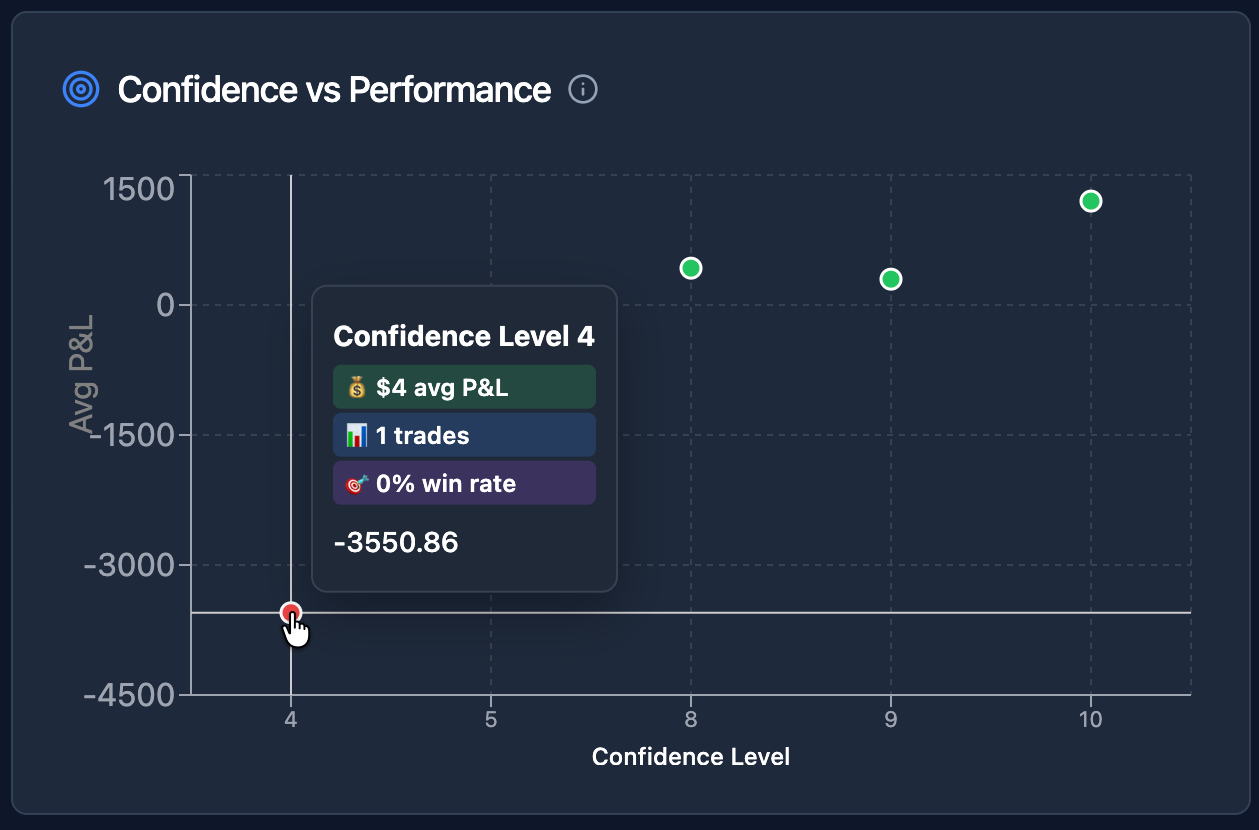
Task: Click the -3550.86 value in tooltip
Action: point(396,543)
